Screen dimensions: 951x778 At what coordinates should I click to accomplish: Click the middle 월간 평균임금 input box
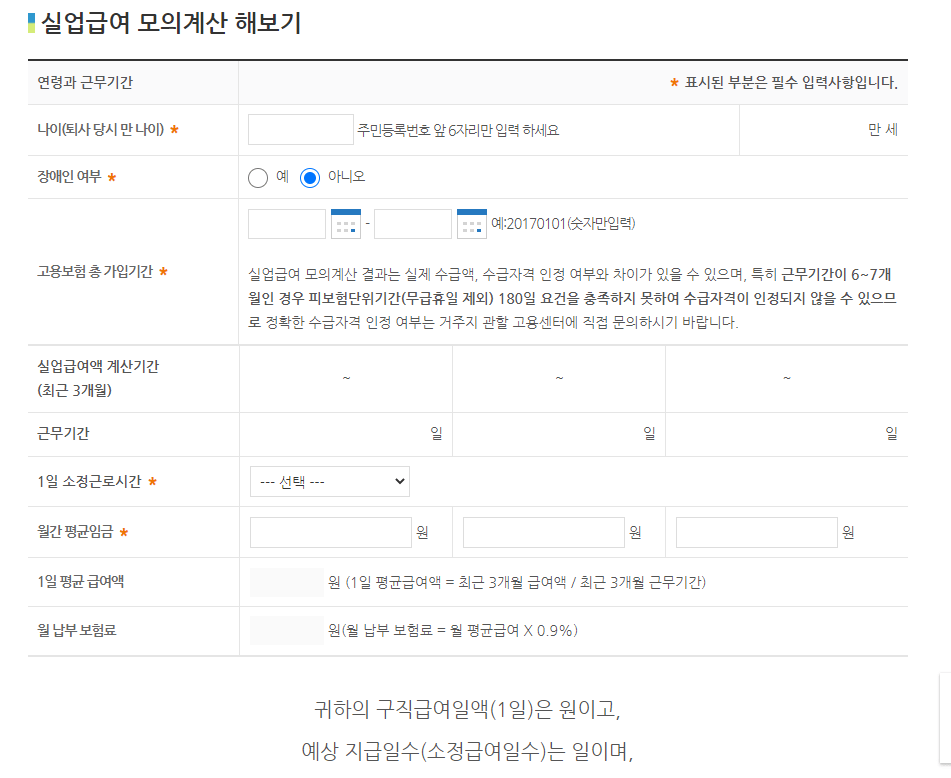pyautogui.click(x=542, y=532)
